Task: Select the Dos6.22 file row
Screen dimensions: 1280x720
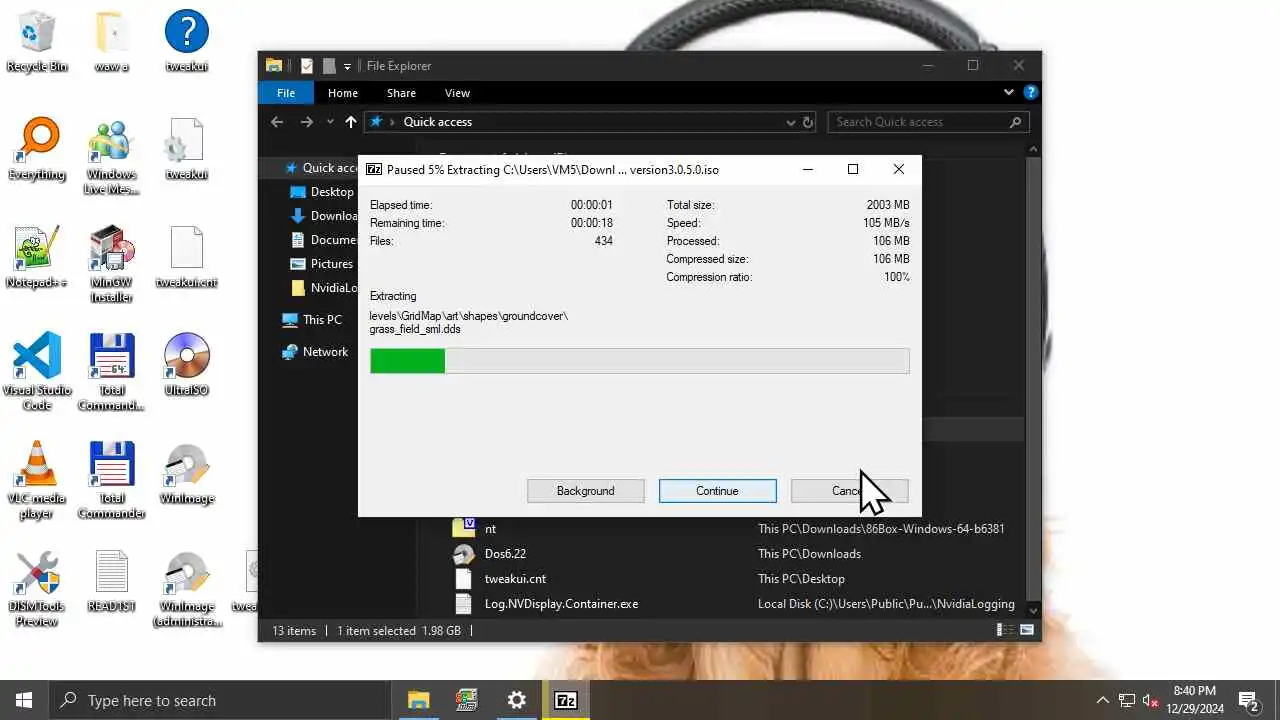Action: (735, 553)
